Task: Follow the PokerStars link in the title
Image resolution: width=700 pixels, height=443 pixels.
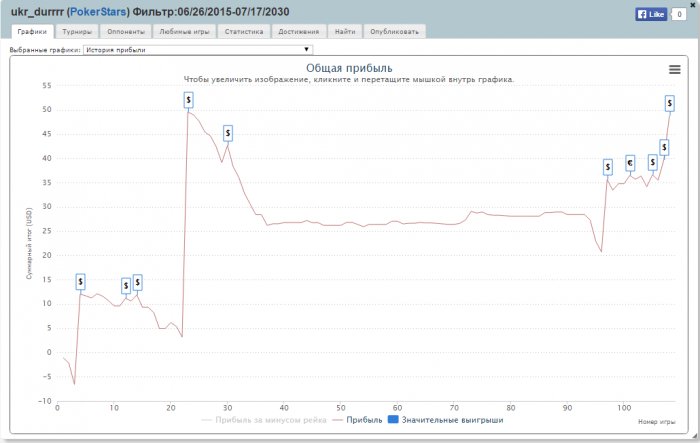Action: tap(98, 12)
